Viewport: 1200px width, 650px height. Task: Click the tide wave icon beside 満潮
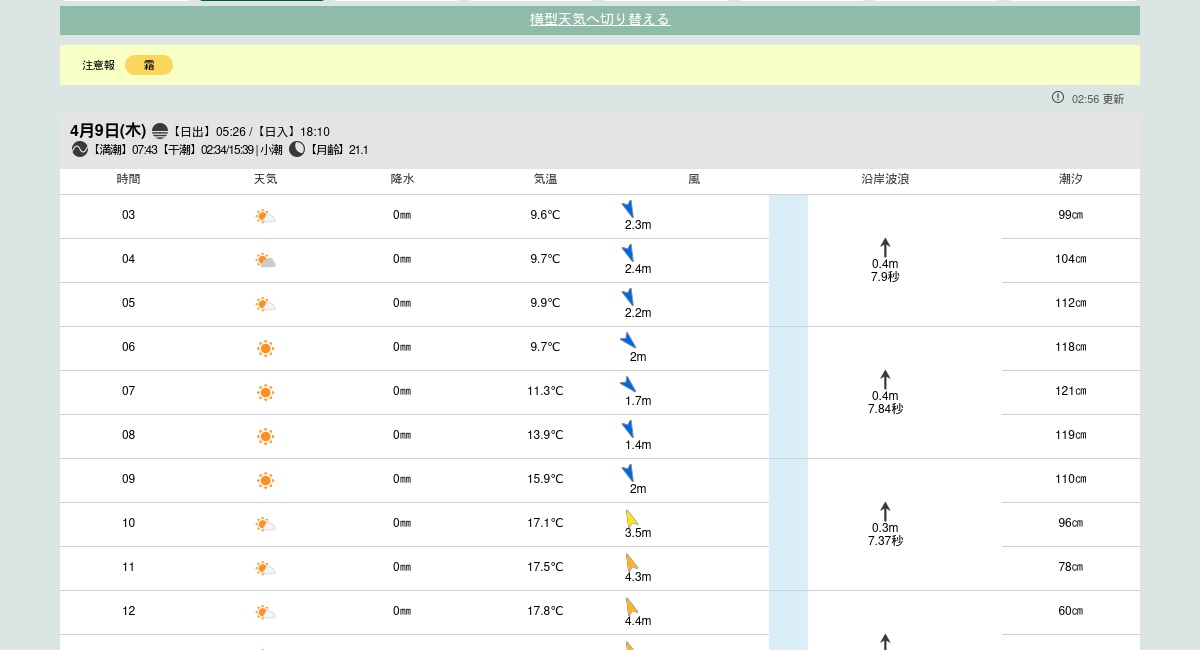coord(80,149)
